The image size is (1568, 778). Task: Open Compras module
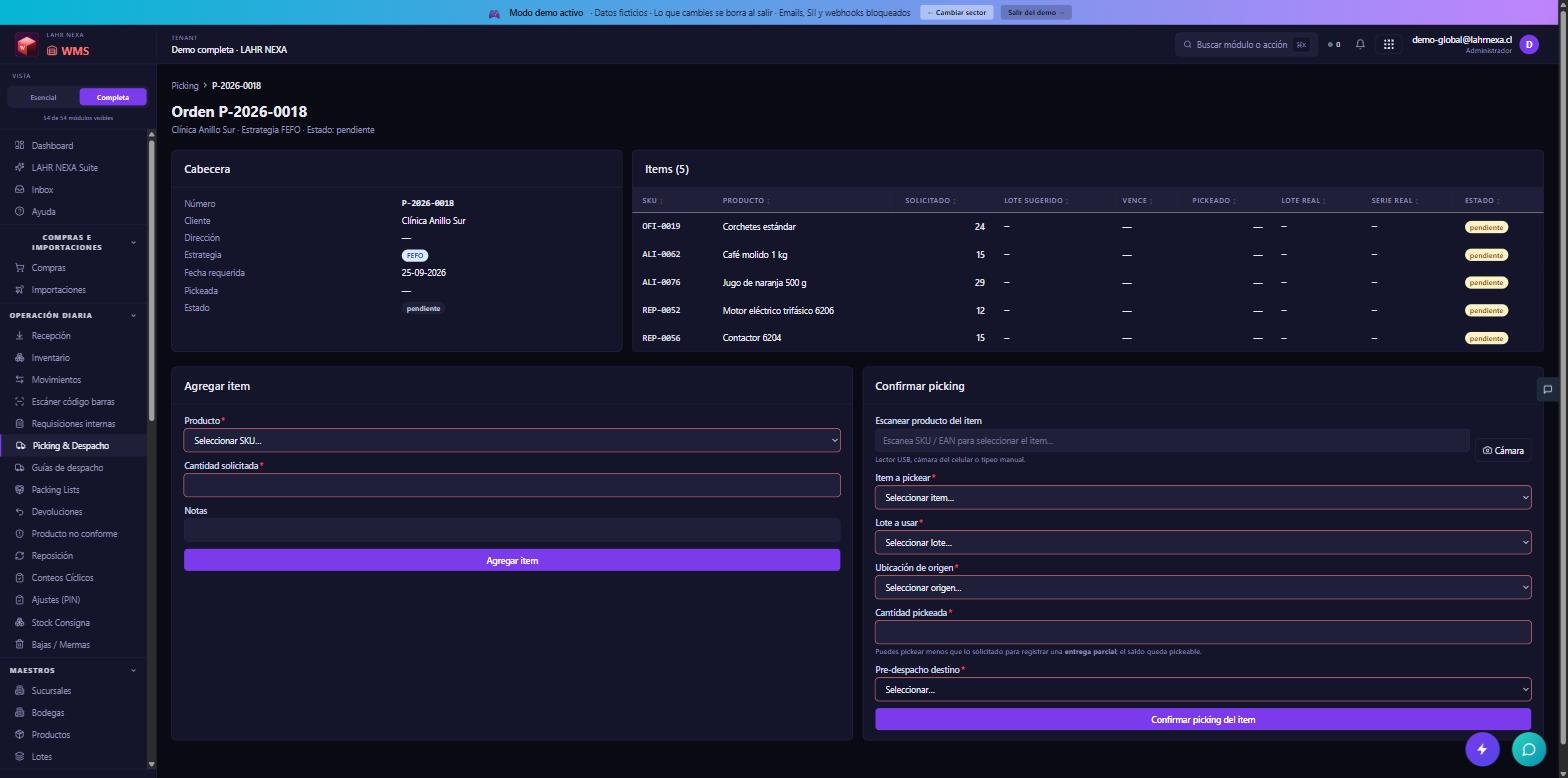(x=48, y=268)
